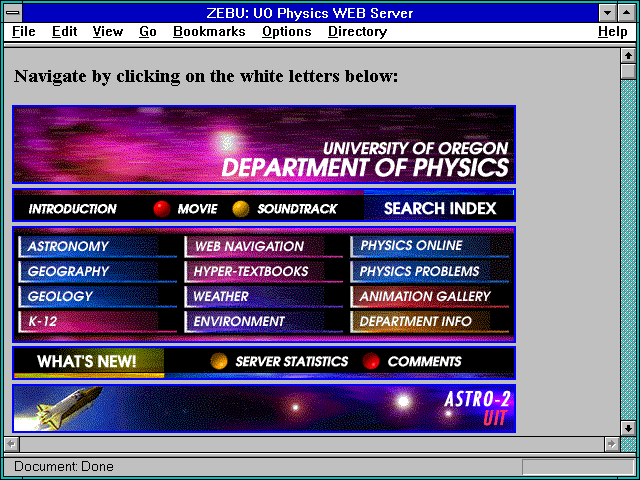Open the SERVER STATISTICS link
The height and width of the screenshot is (480, 640).
pyautogui.click(x=291, y=361)
